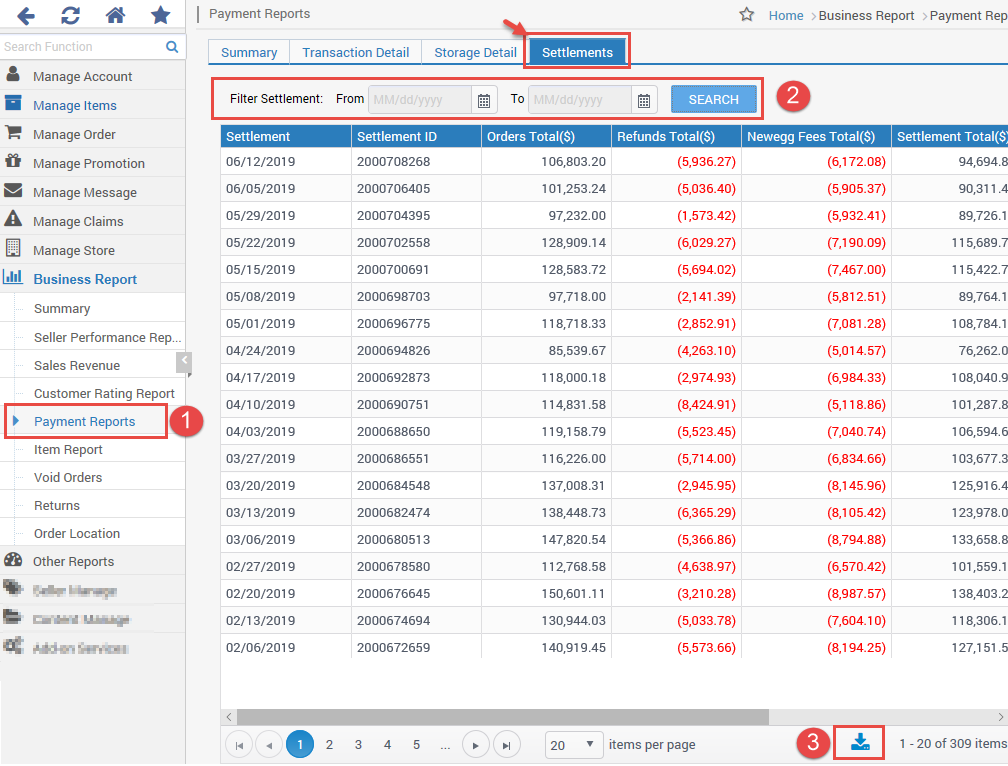Open the Export download icon below the table
Screen dimensions: 1008x766
858,743
